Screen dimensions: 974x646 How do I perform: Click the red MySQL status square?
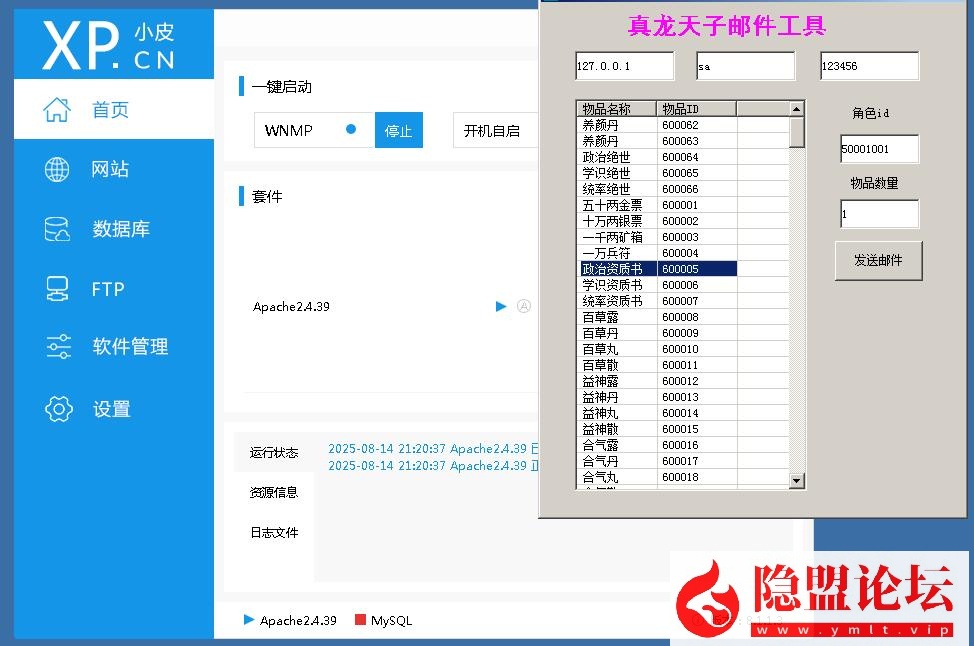tap(361, 620)
